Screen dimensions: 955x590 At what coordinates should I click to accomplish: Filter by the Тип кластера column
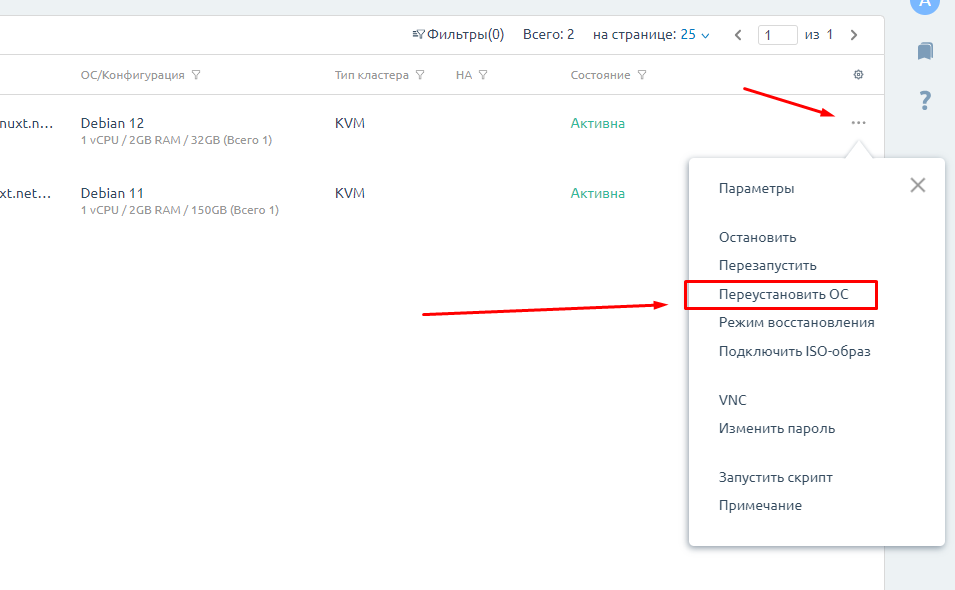click(x=420, y=75)
